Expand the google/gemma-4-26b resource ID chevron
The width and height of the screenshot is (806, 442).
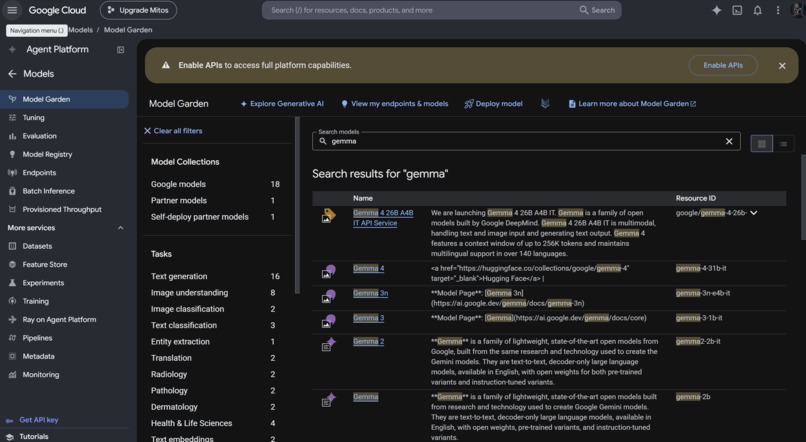click(x=754, y=213)
